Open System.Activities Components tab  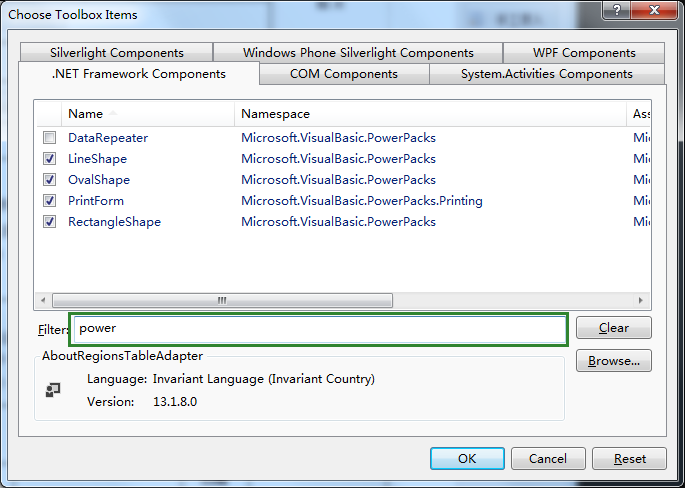click(x=547, y=73)
